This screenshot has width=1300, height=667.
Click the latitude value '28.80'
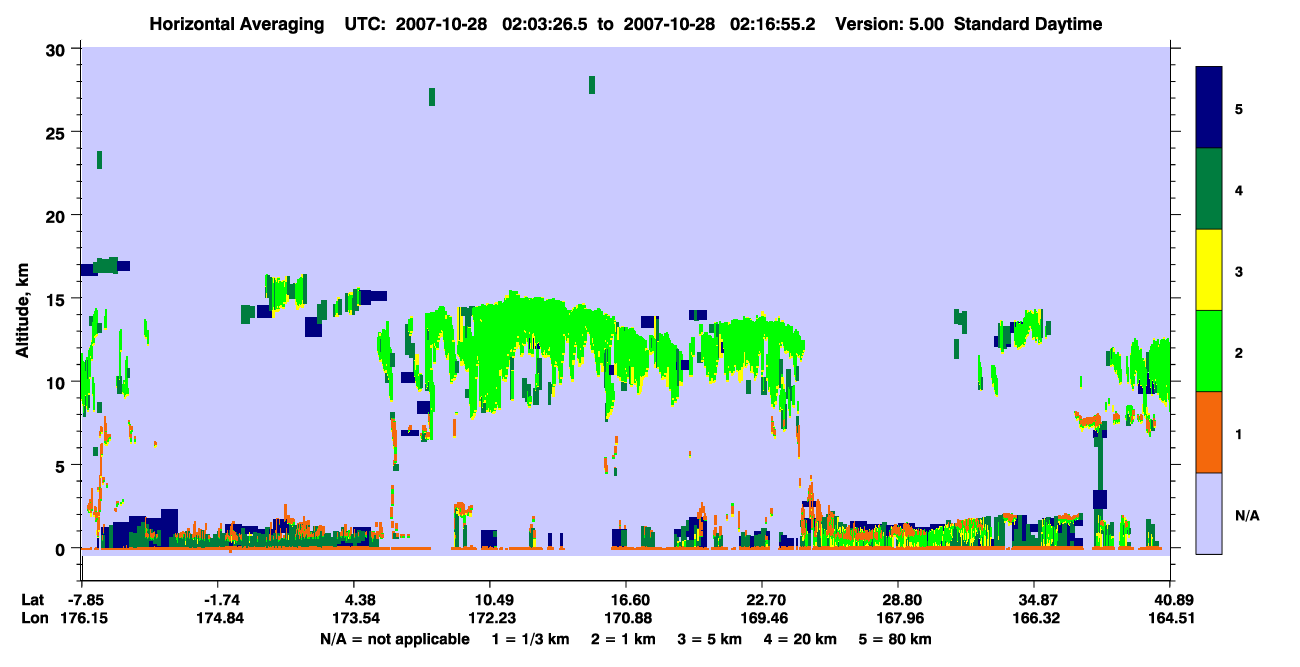coord(901,600)
